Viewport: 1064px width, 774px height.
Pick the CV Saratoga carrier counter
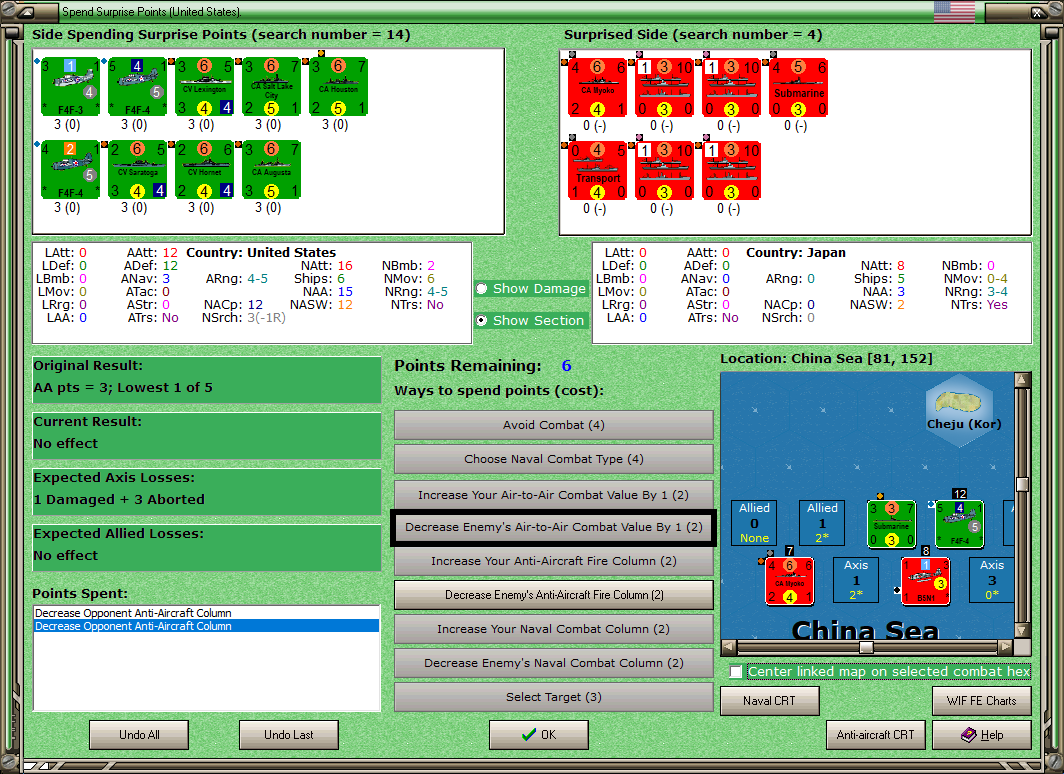[138, 170]
